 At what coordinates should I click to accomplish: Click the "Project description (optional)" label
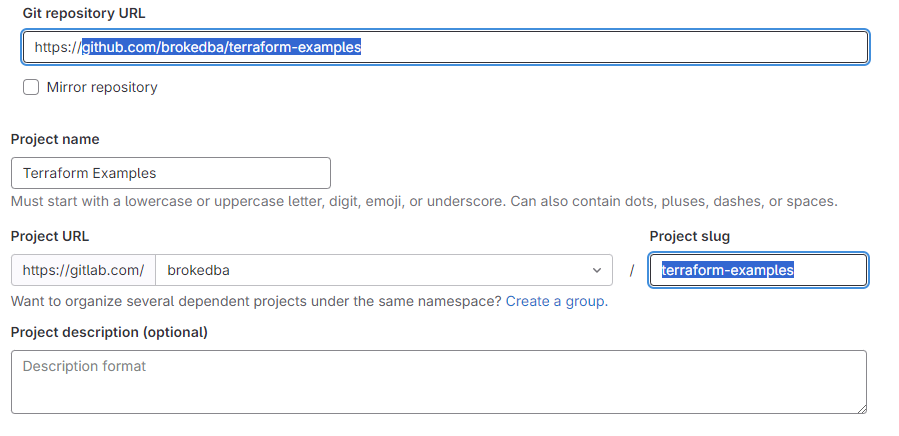pos(109,332)
